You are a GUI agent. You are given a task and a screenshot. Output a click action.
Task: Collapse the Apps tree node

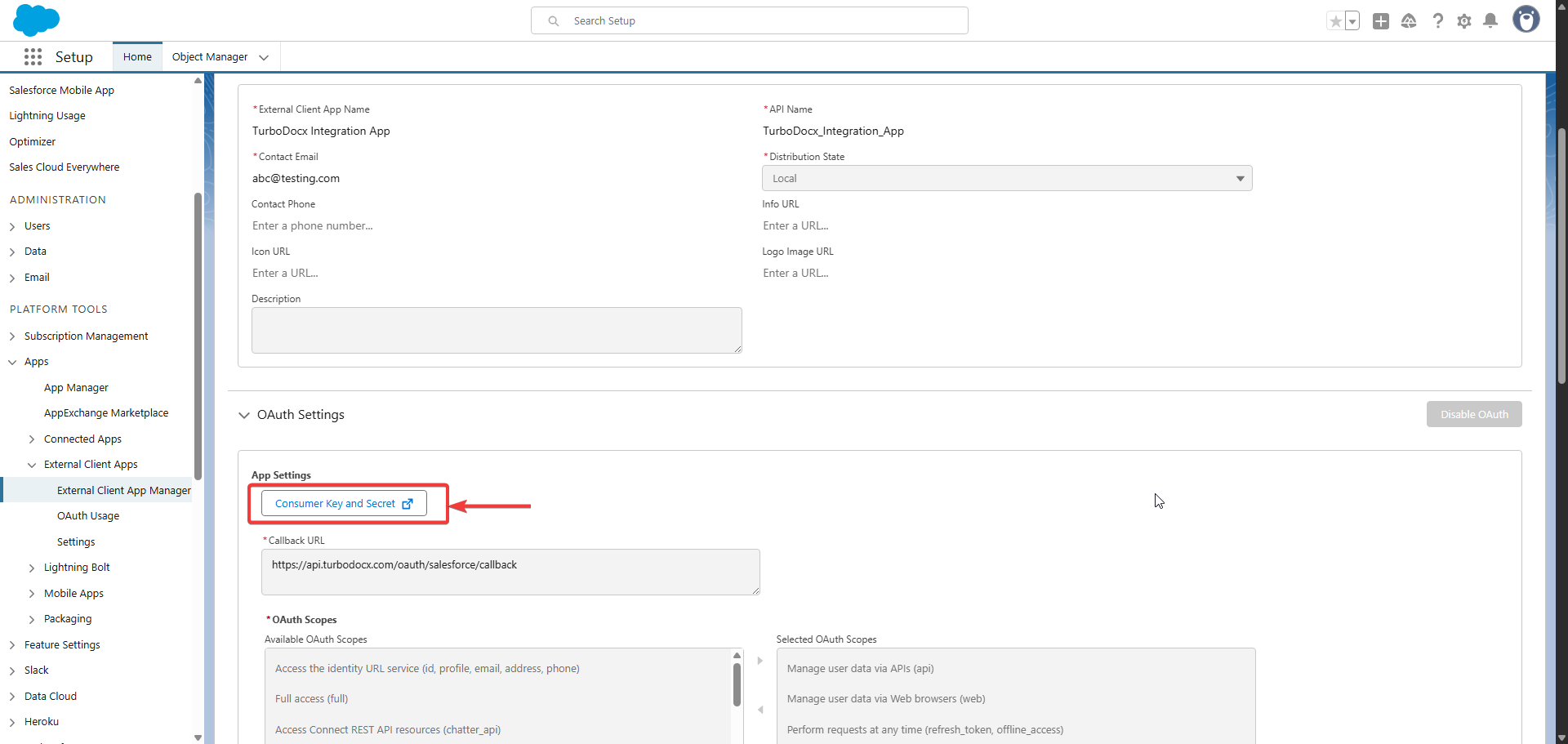click(12, 362)
